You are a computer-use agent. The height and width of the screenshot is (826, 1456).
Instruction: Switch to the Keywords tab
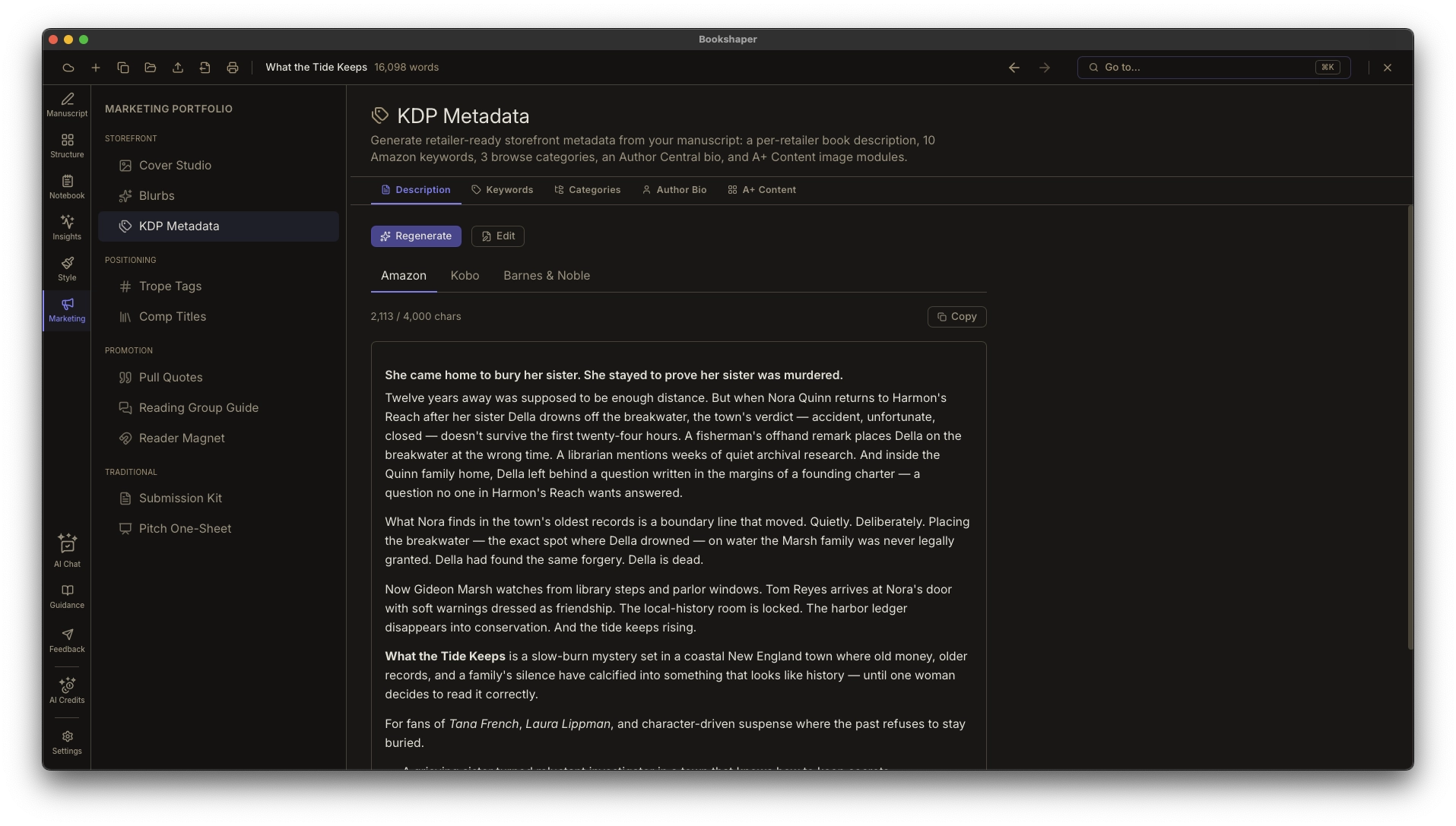502,190
